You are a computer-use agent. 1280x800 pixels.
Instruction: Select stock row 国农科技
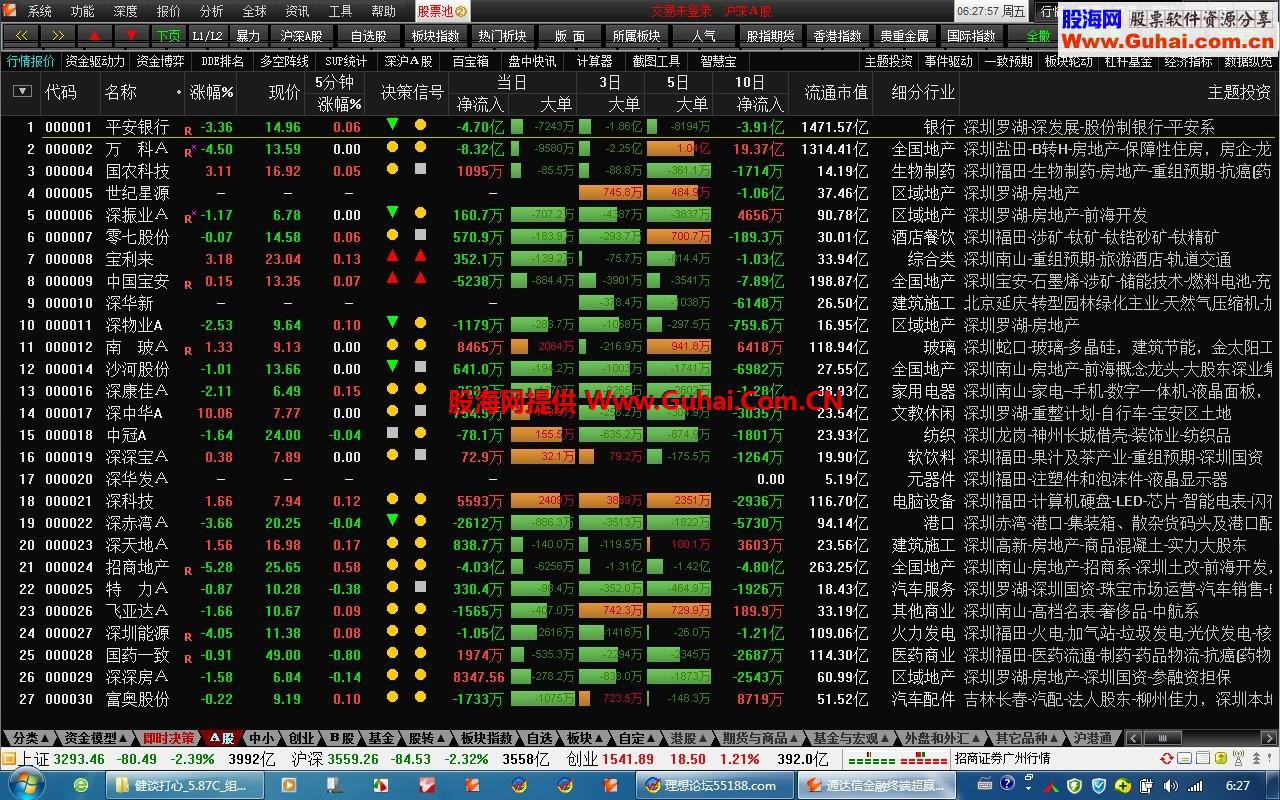[638, 171]
